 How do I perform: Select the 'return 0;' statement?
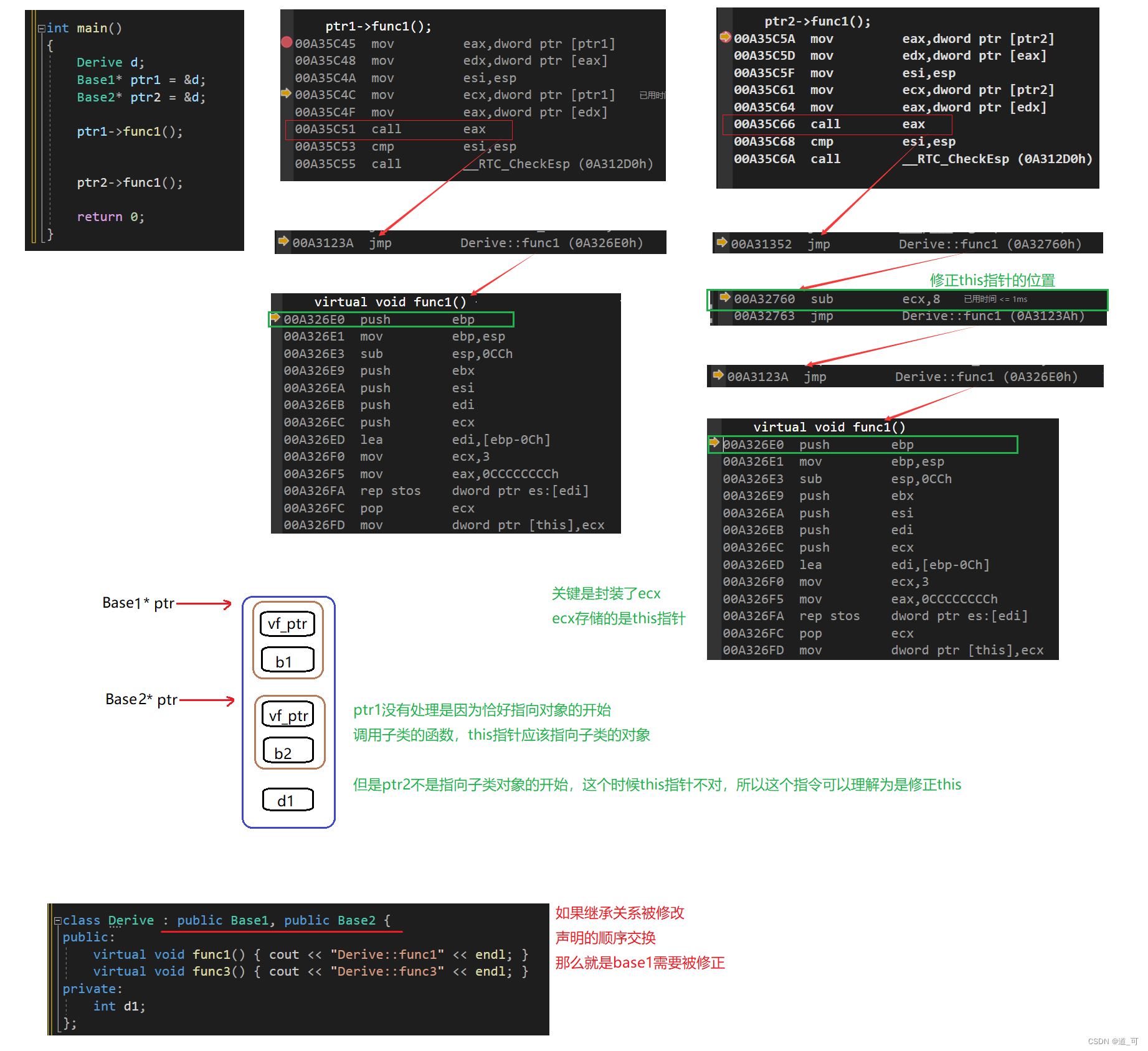click(110, 217)
